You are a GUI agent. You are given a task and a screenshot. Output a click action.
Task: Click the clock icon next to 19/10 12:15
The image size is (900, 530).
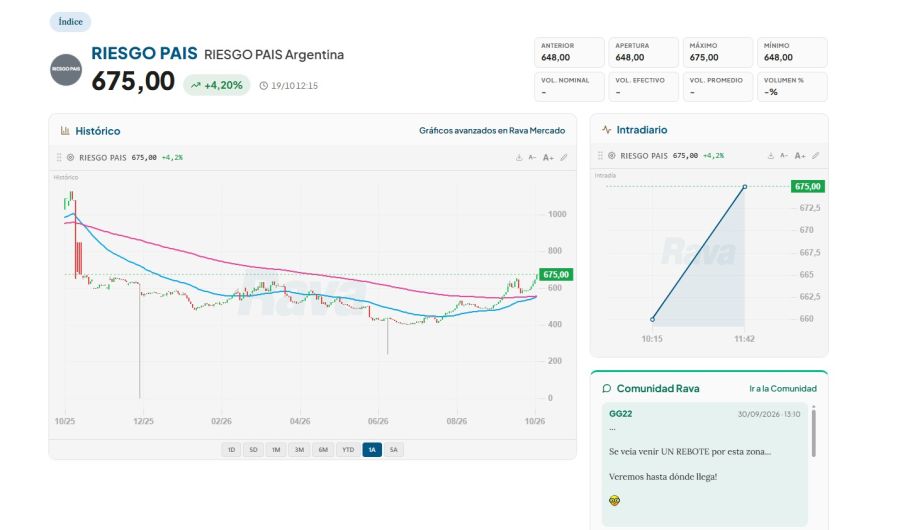tap(263, 86)
